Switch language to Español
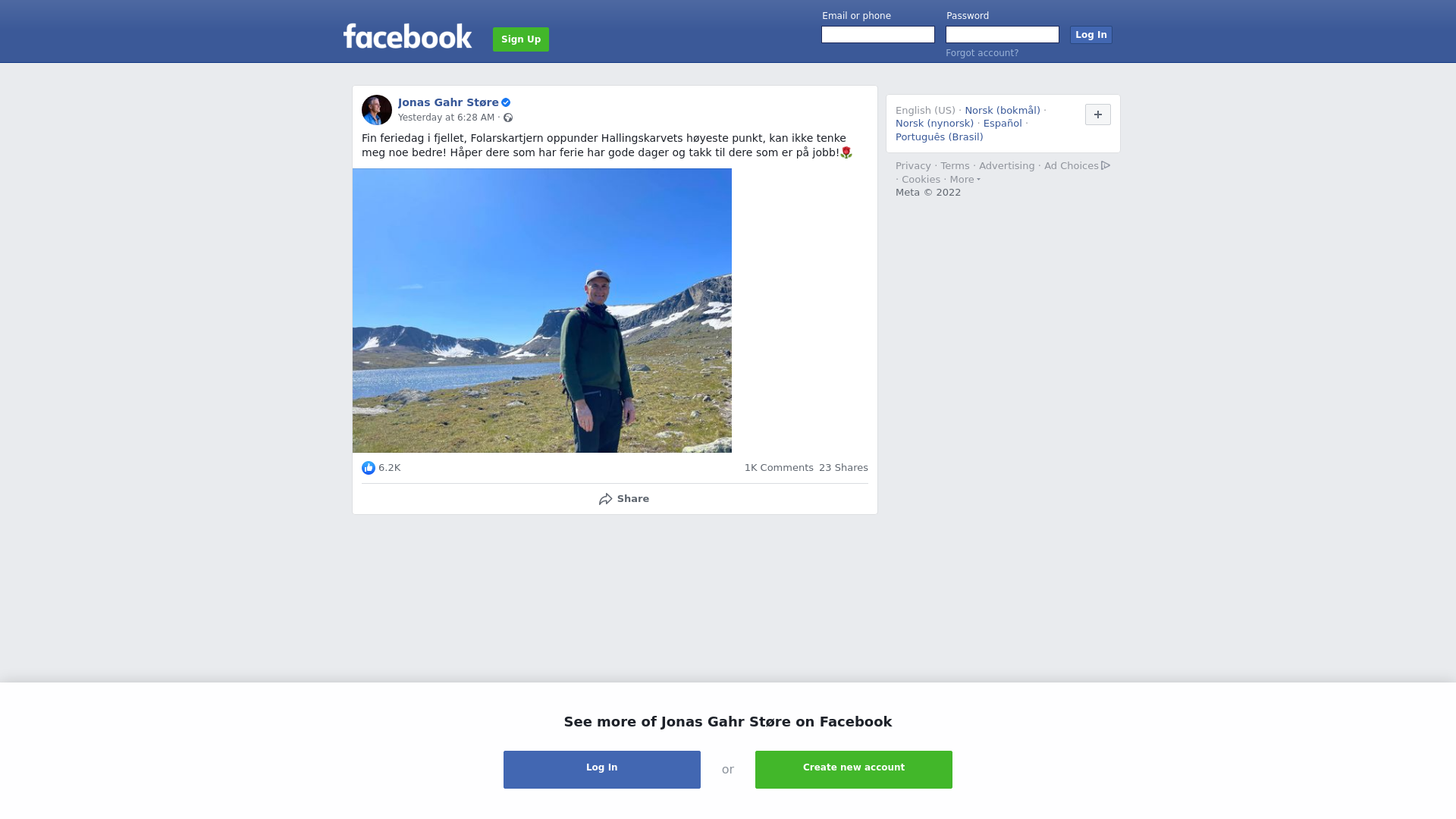Viewport: 1456px width, 819px height. [x=1003, y=124]
